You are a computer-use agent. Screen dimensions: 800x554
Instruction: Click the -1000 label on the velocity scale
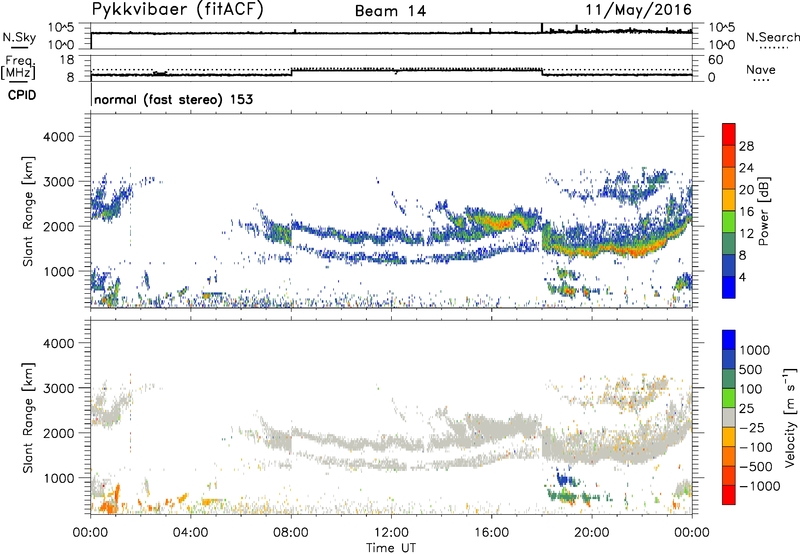(x=760, y=486)
